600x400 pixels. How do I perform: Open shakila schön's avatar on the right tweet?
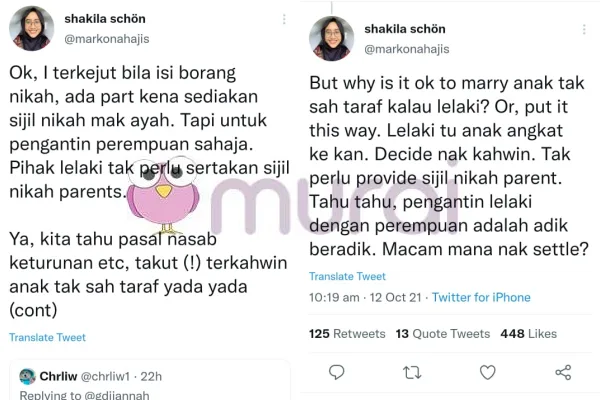tap(331, 38)
